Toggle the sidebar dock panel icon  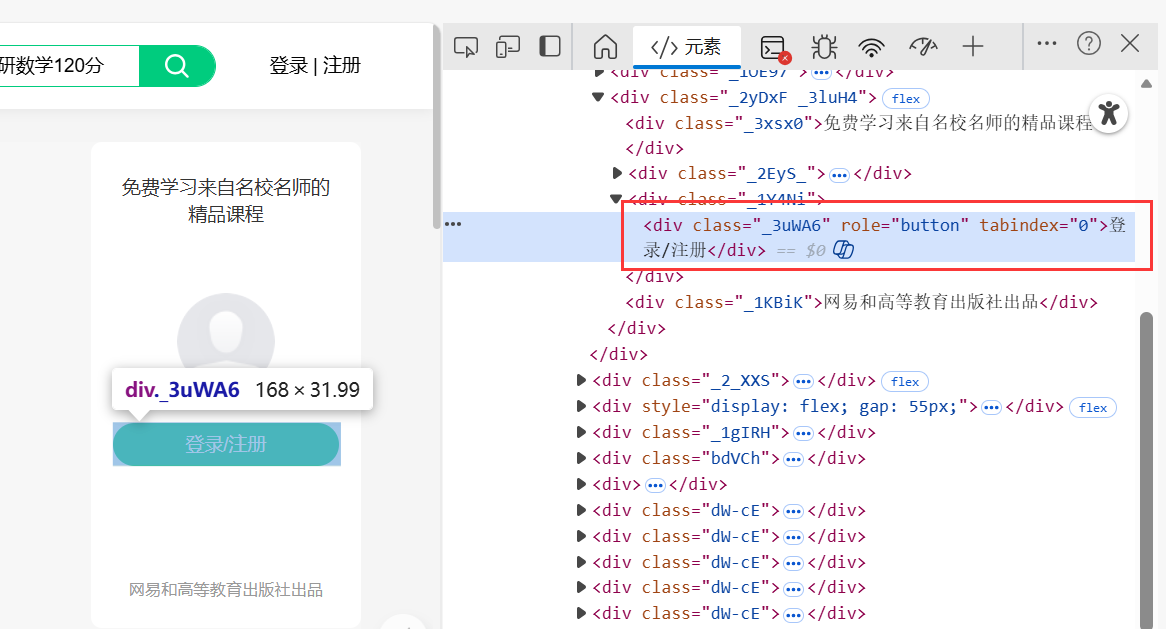tap(550, 46)
